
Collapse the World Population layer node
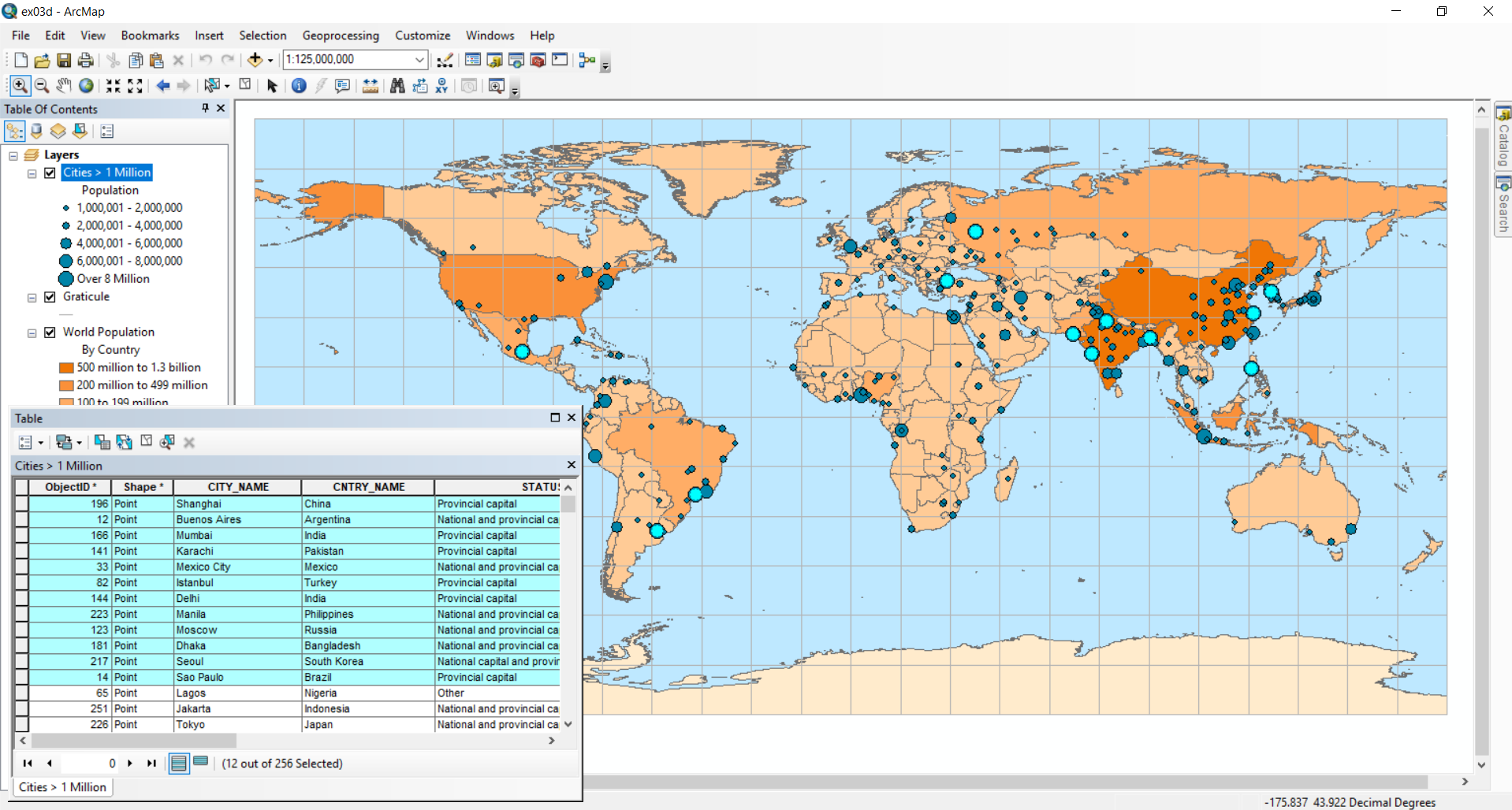[x=32, y=333]
